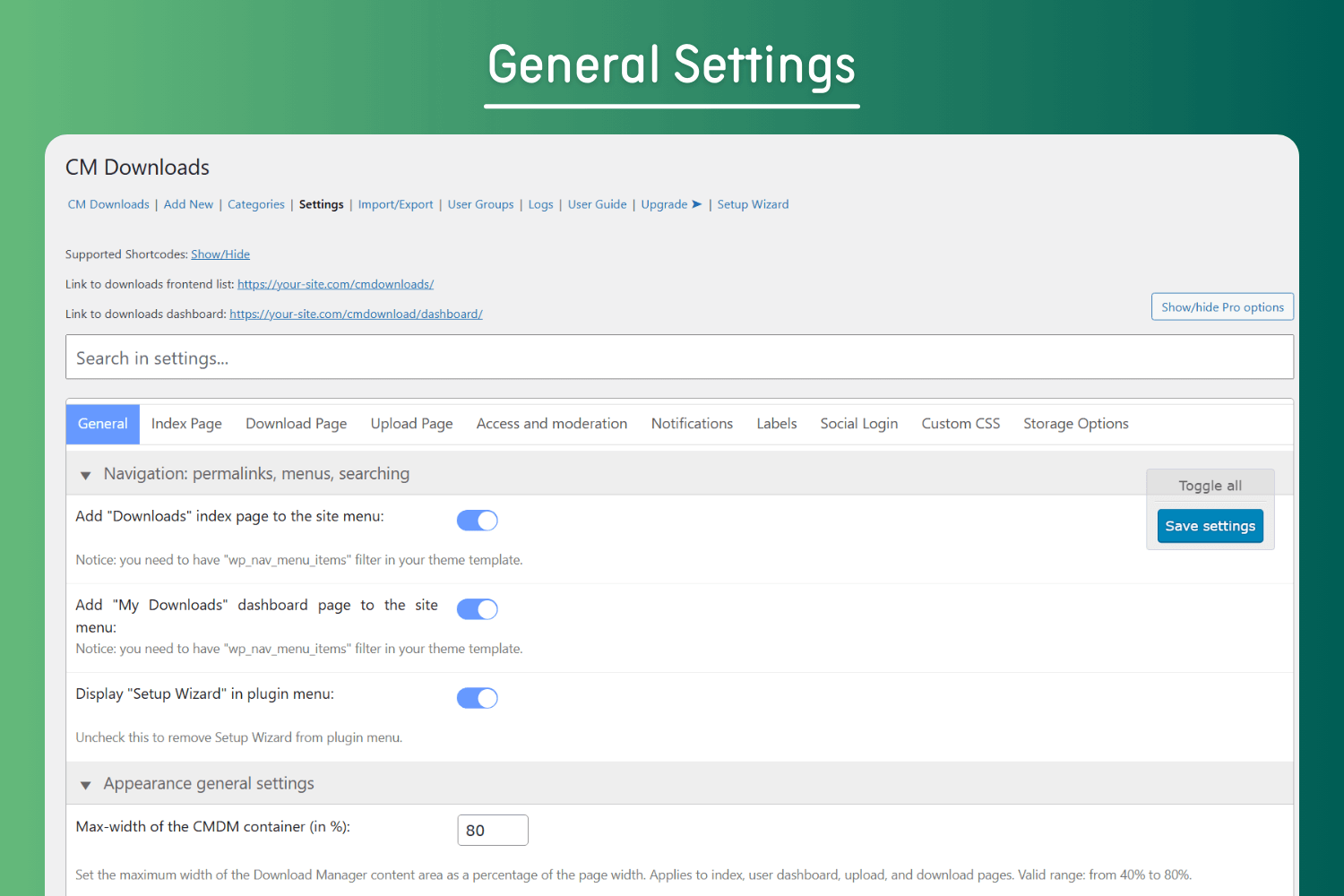
Task: Click the Add New link
Action: click(188, 204)
